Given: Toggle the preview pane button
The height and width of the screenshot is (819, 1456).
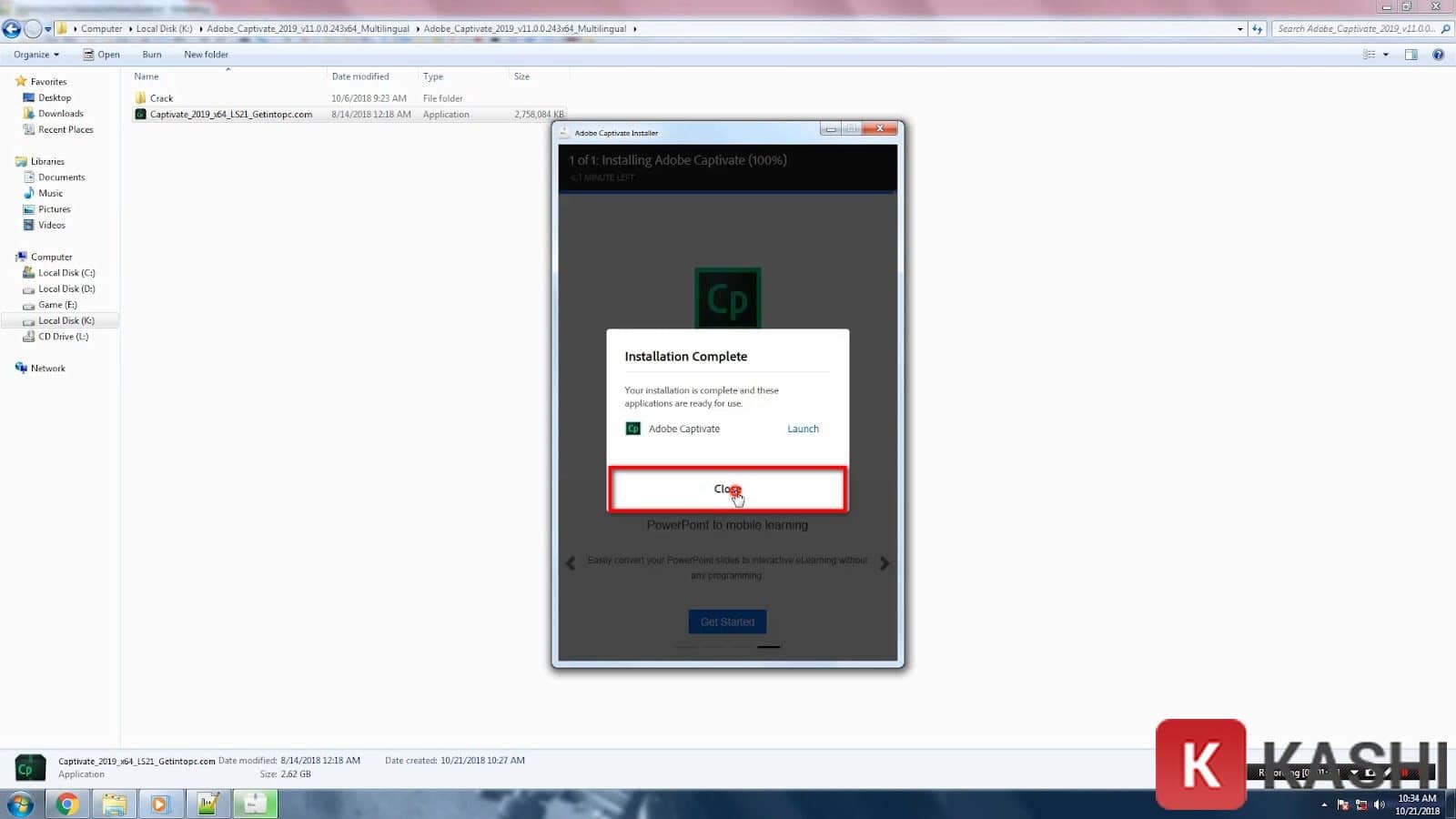Looking at the screenshot, I should click(1410, 55).
